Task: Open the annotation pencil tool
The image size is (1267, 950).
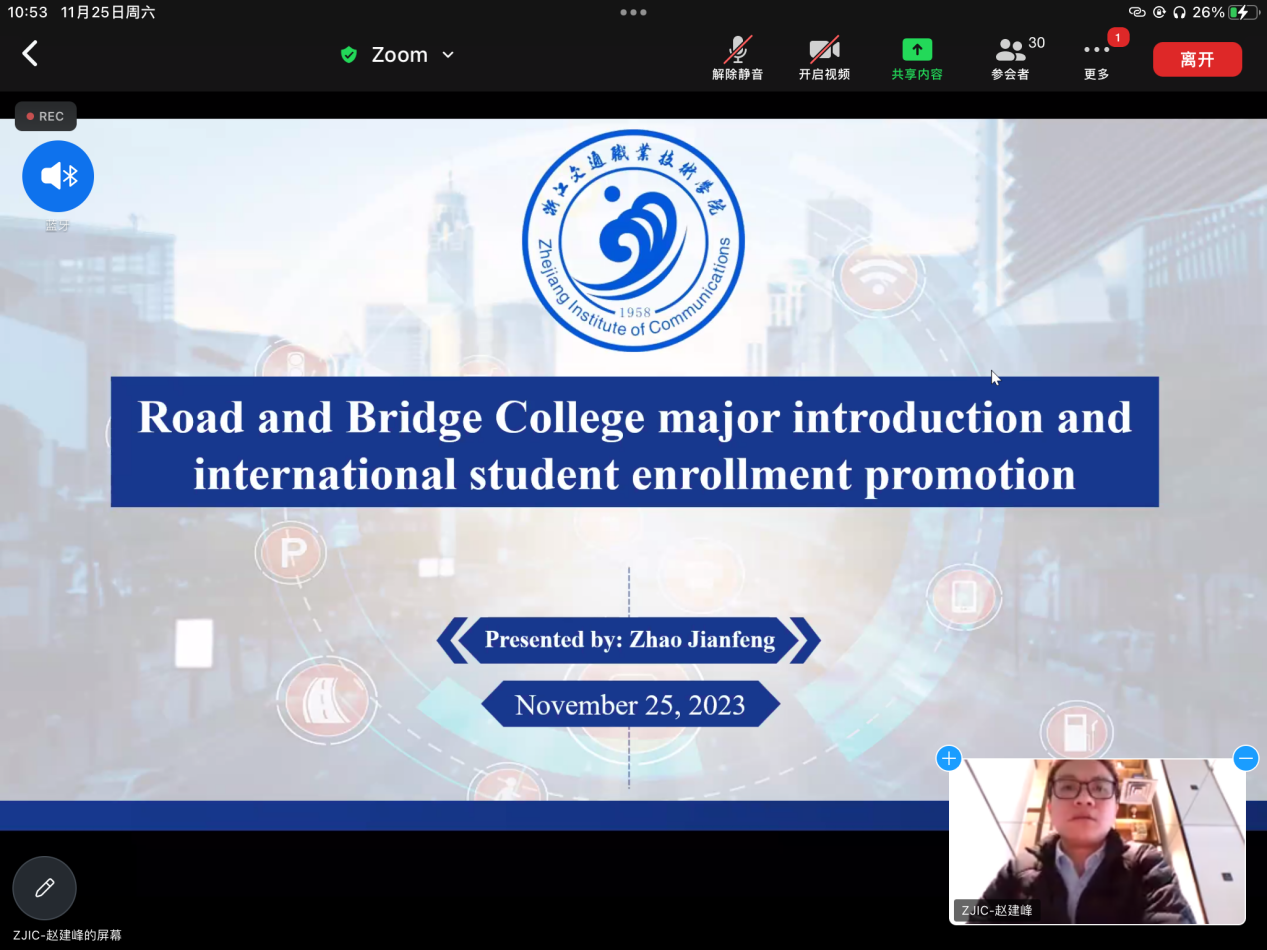Action: 44,888
